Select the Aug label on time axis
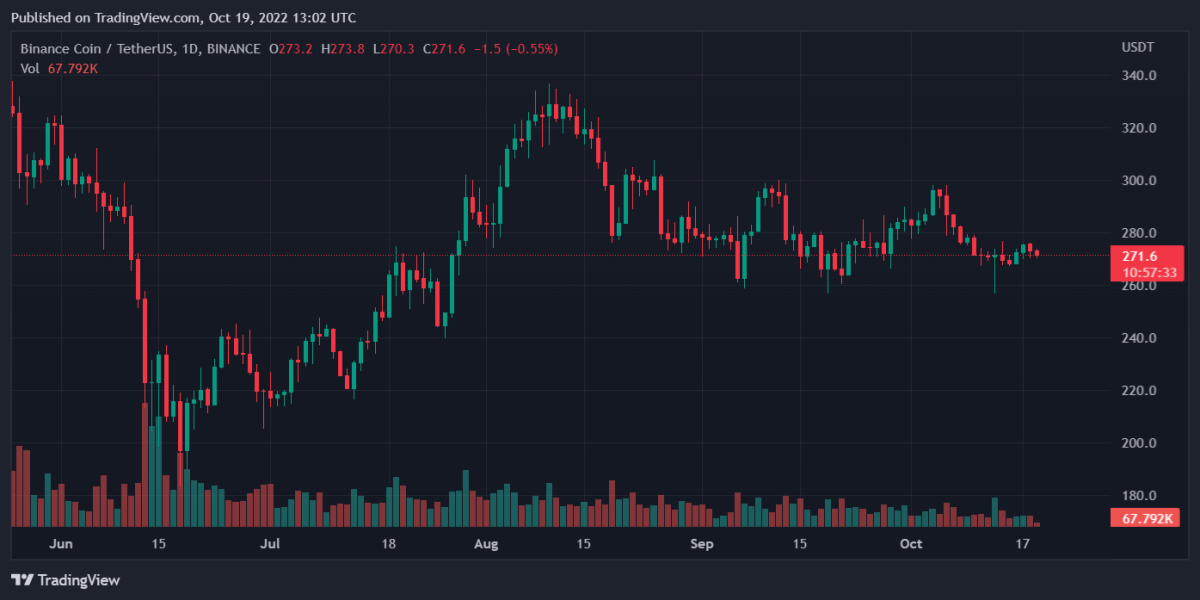Viewport: 1200px width, 600px height. click(x=486, y=544)
